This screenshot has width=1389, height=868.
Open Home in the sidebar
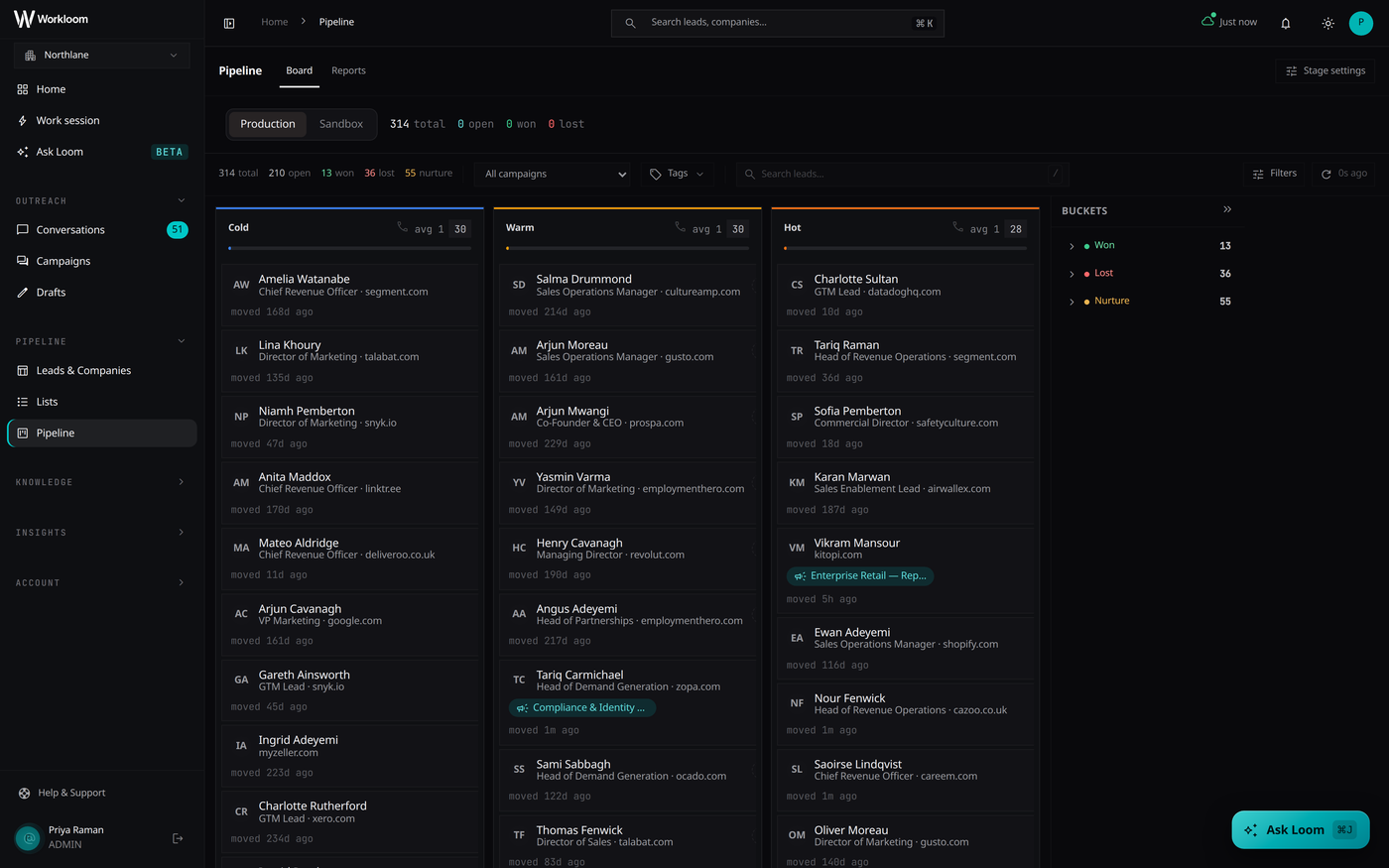coord(102,89)
